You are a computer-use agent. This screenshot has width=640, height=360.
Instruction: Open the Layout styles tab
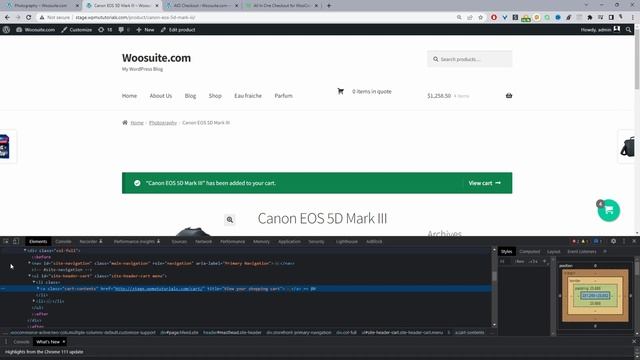coord(553,251)
